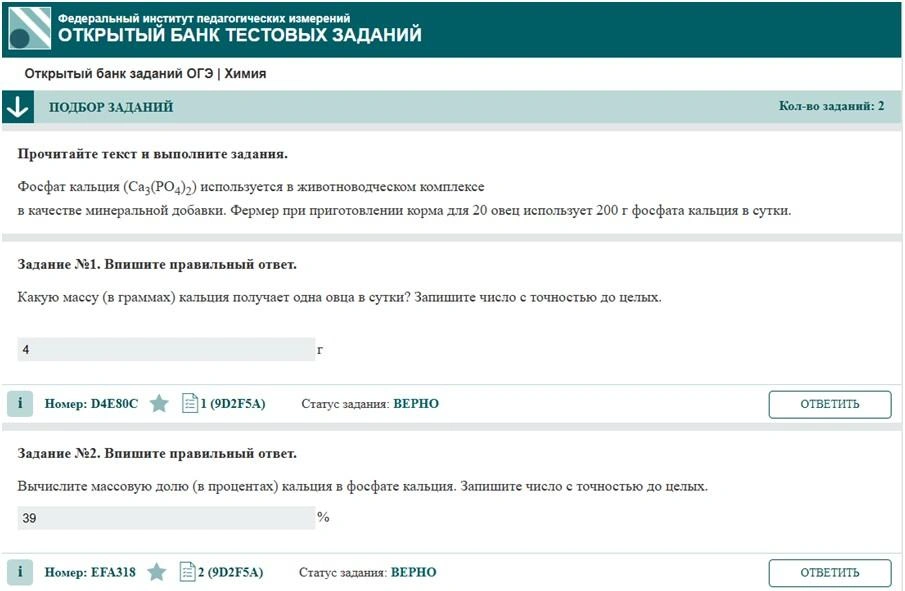Click Кол-во заданий: 2 counter
Viewport: 905px width, 591px height.
click(x=831, y=106)
